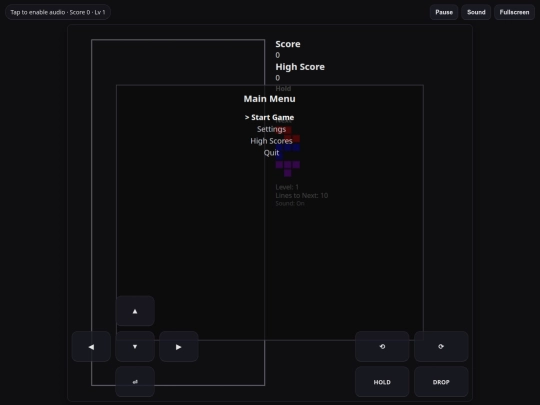Click the Main Menu title
The height and width of the screenshot is (405, 540).
tap(269, 99)
